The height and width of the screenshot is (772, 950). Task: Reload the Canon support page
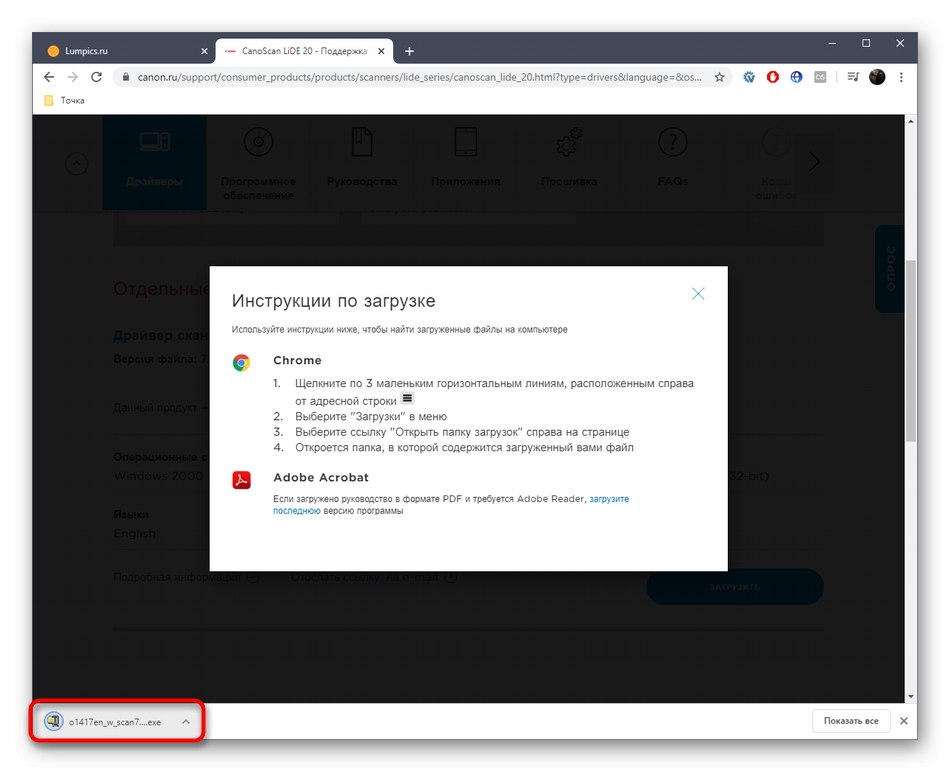(x=96, y=77)
